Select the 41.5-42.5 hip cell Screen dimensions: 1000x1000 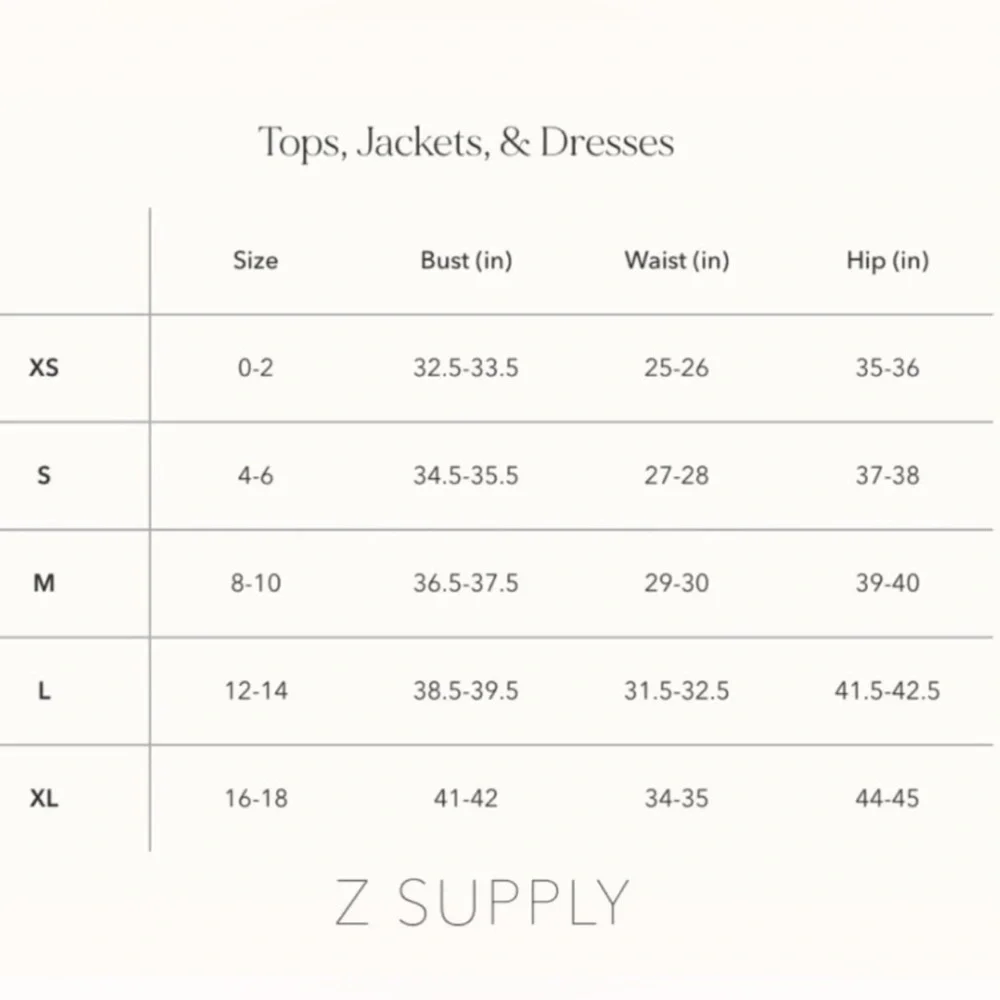coord(887,691)
